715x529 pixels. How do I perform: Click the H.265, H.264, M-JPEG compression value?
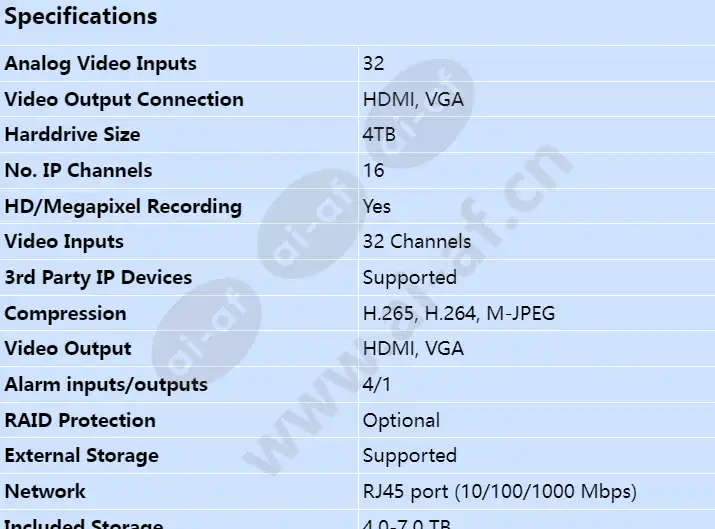[x=459, y=314]
